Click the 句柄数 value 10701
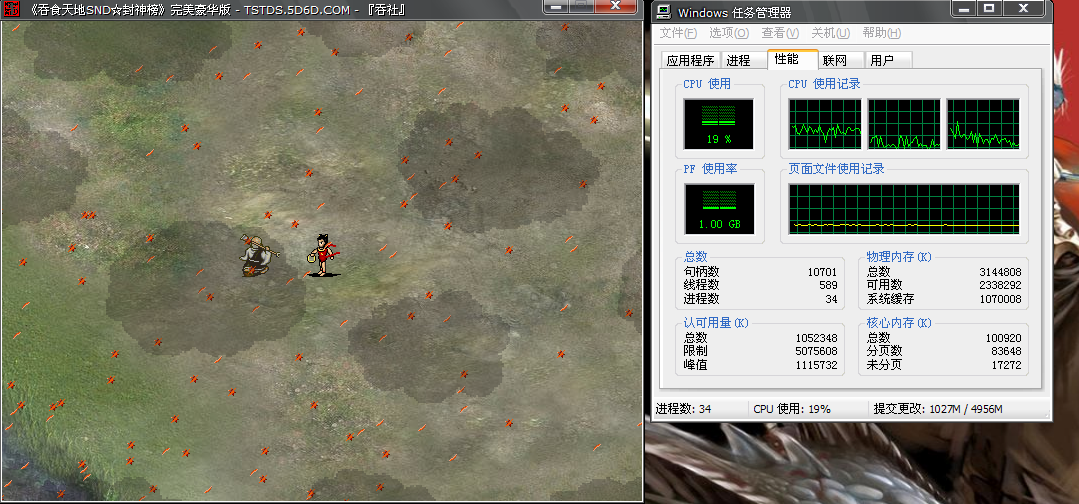The width and height of the screenshot is (1079, 504). (822, 272)
